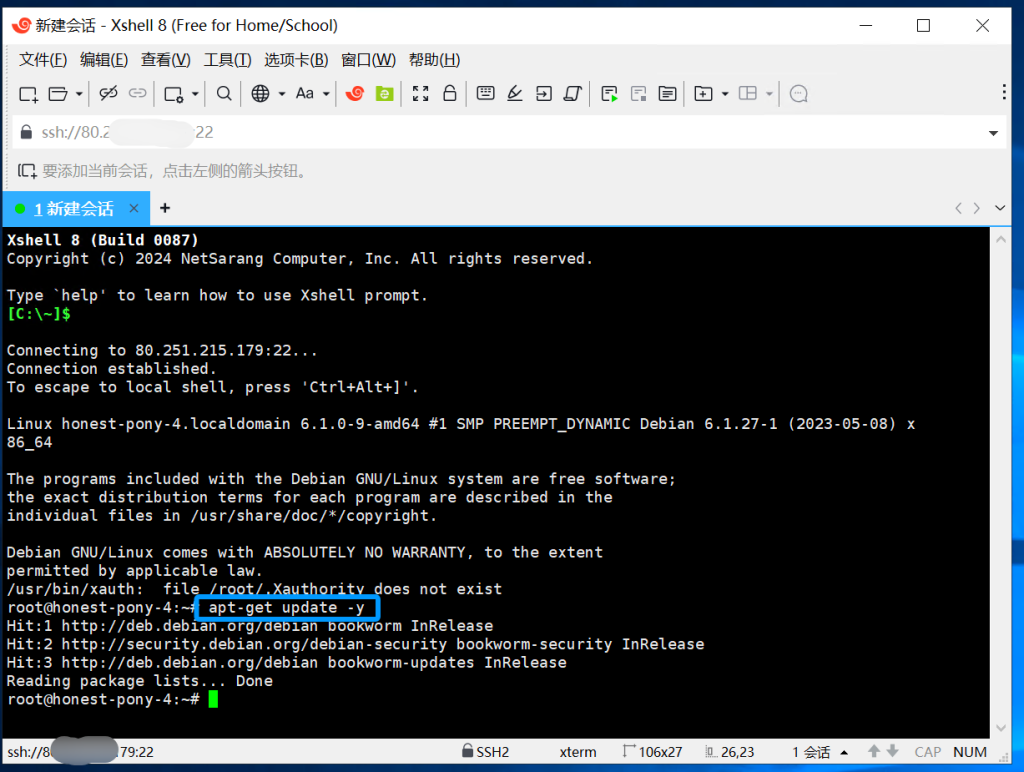Click the ssh address input field
The height and width of the screenshot is (772, 1024).
(500, 132)
